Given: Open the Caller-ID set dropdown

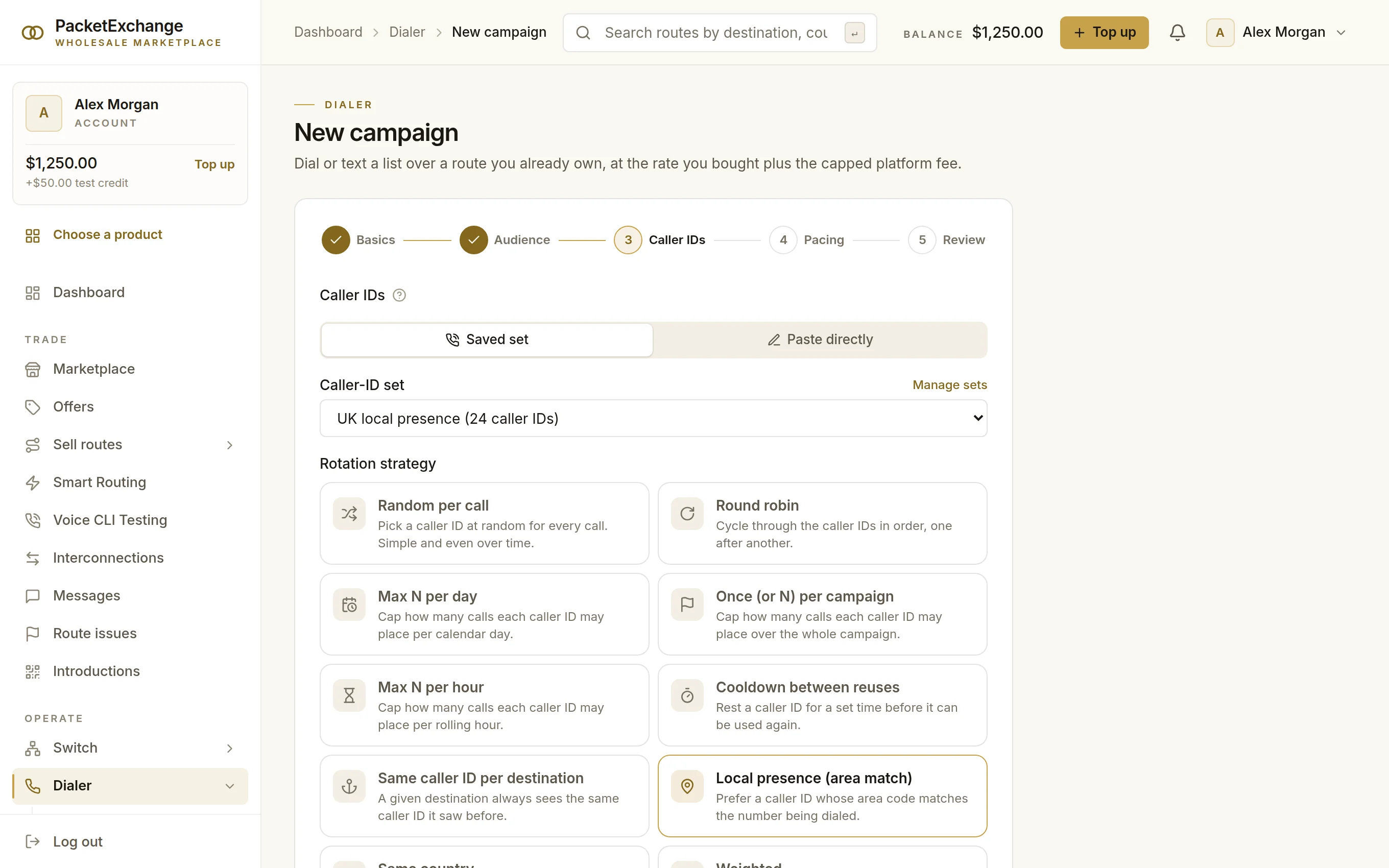Looking at the screenshot, I should pos(653,418).
